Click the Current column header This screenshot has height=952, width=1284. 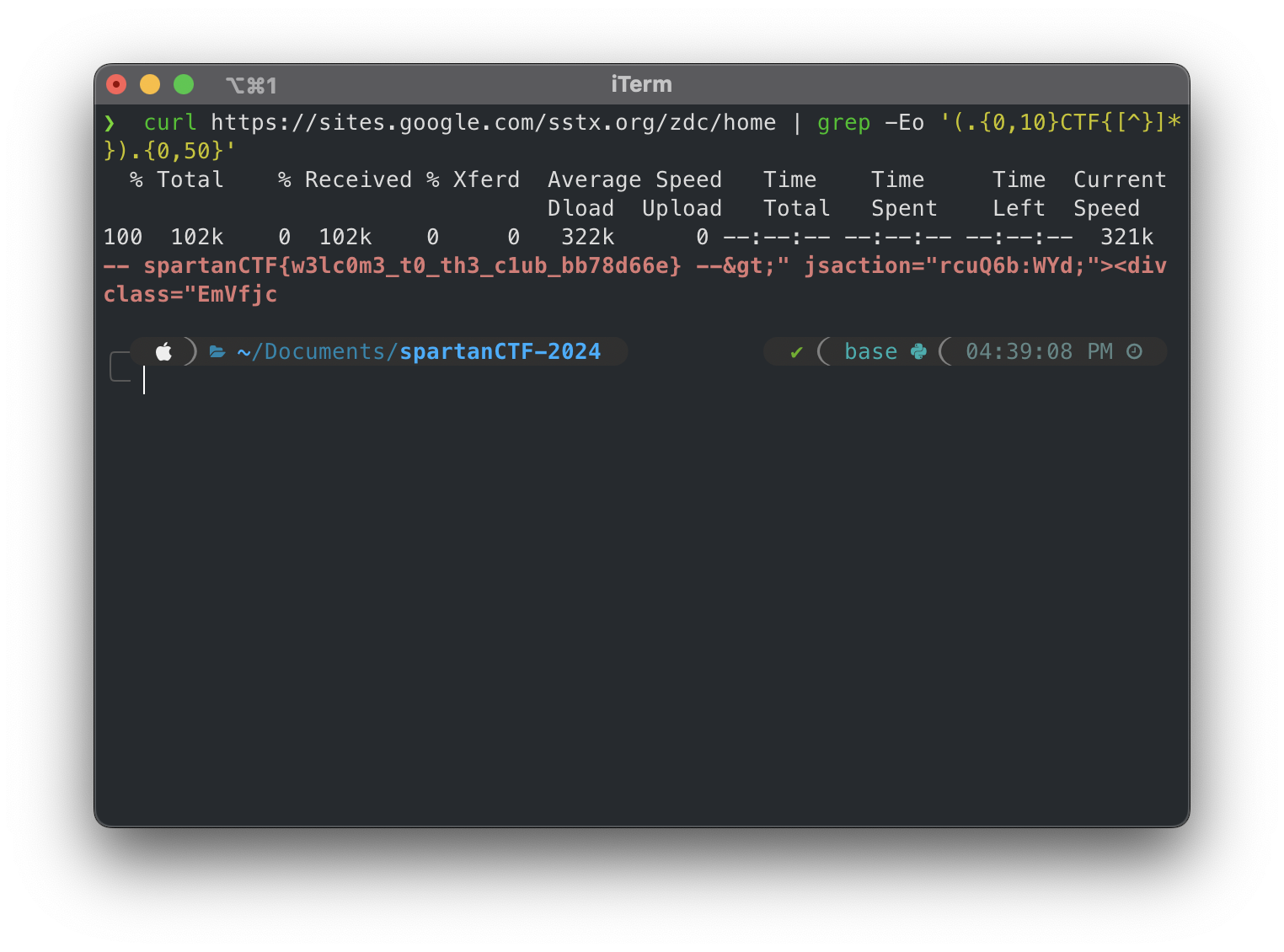point(1120,179)
